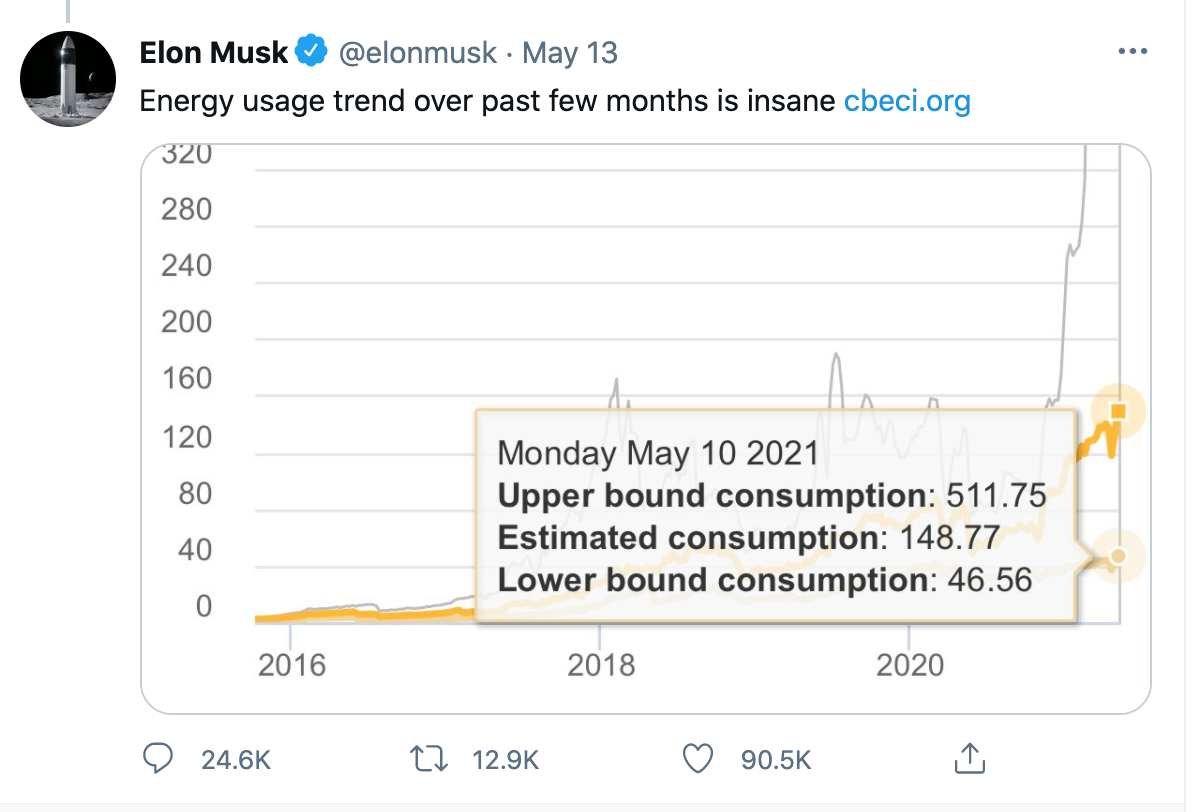Click the share upload icon
This screenshot has width=1198, height=812.
(970, 758)
